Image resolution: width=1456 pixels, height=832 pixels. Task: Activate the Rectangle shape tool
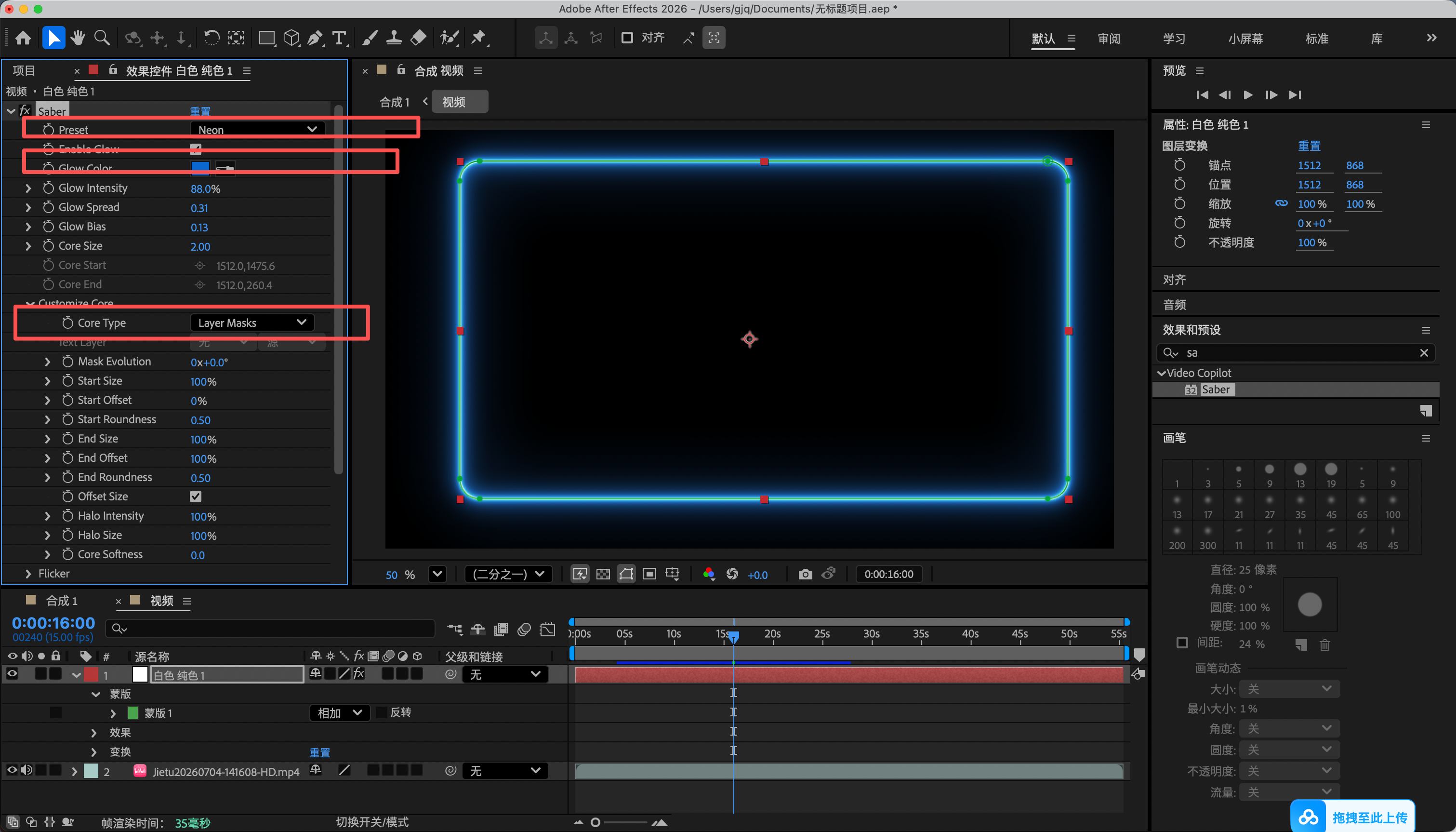[x=266, y=38]
